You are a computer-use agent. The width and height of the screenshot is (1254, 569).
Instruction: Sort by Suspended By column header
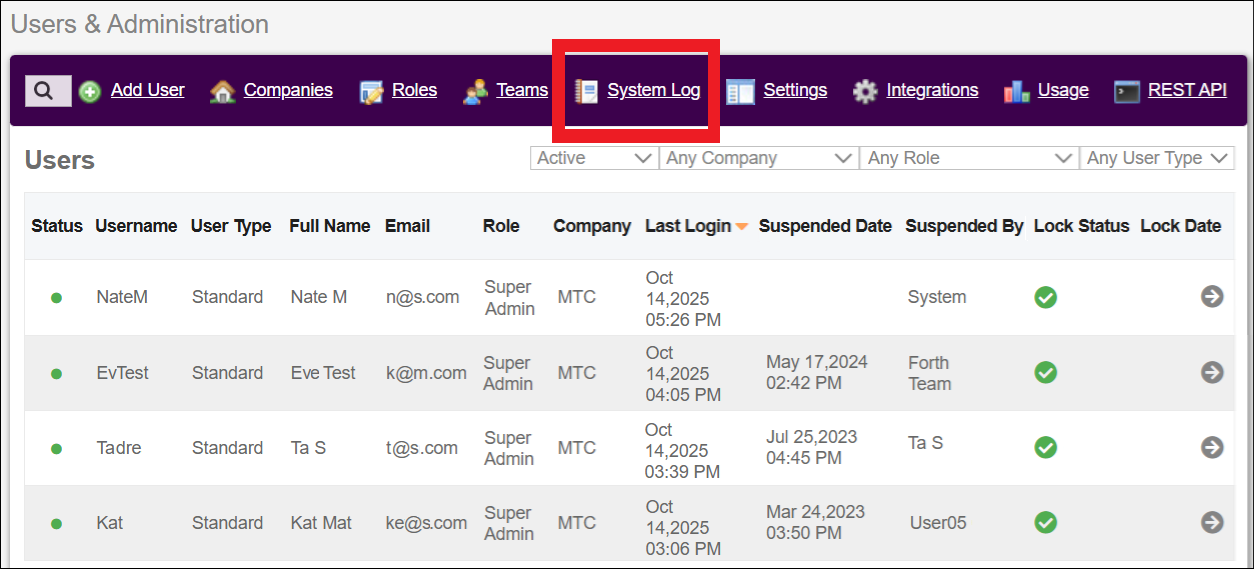[x=964, y=226]
